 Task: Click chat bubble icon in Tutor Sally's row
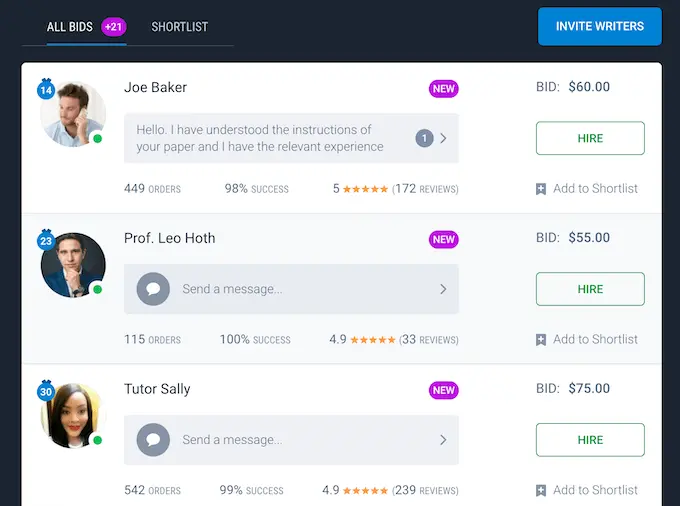click(153, 440)
